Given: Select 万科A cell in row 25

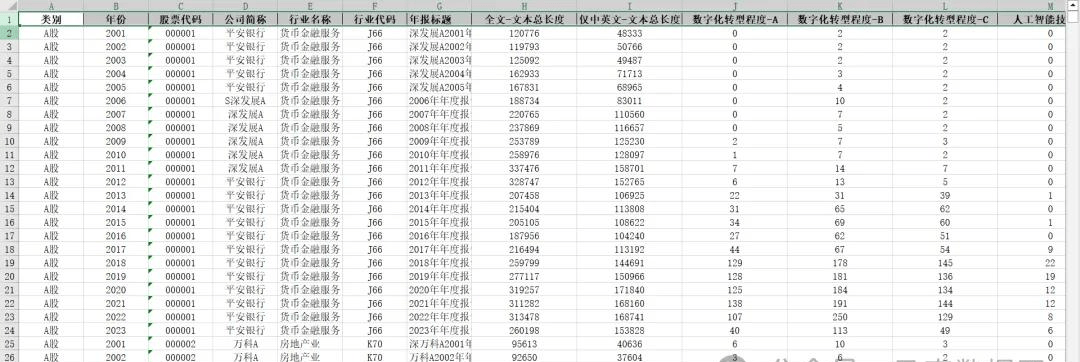Looking at the screenshot, I should point(245,343).
